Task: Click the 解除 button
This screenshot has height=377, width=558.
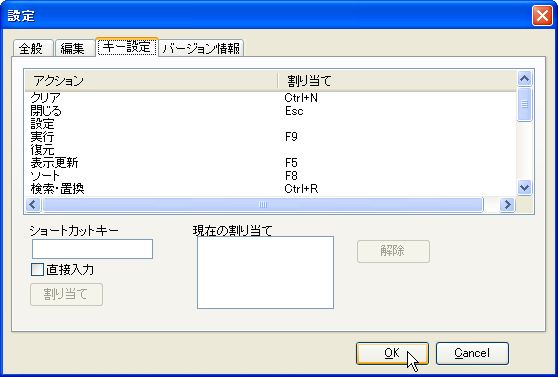Action: [x=393, y=252]
